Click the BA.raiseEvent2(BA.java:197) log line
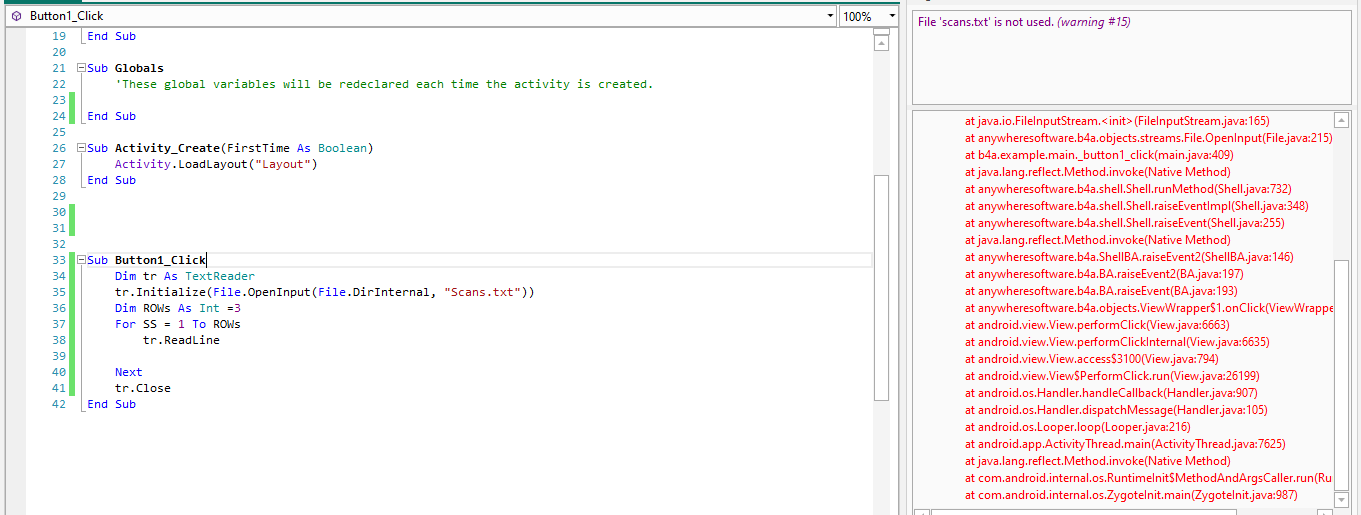Image resolution: width=1361 pixels, height=515 pixels. coord(1105,274)
